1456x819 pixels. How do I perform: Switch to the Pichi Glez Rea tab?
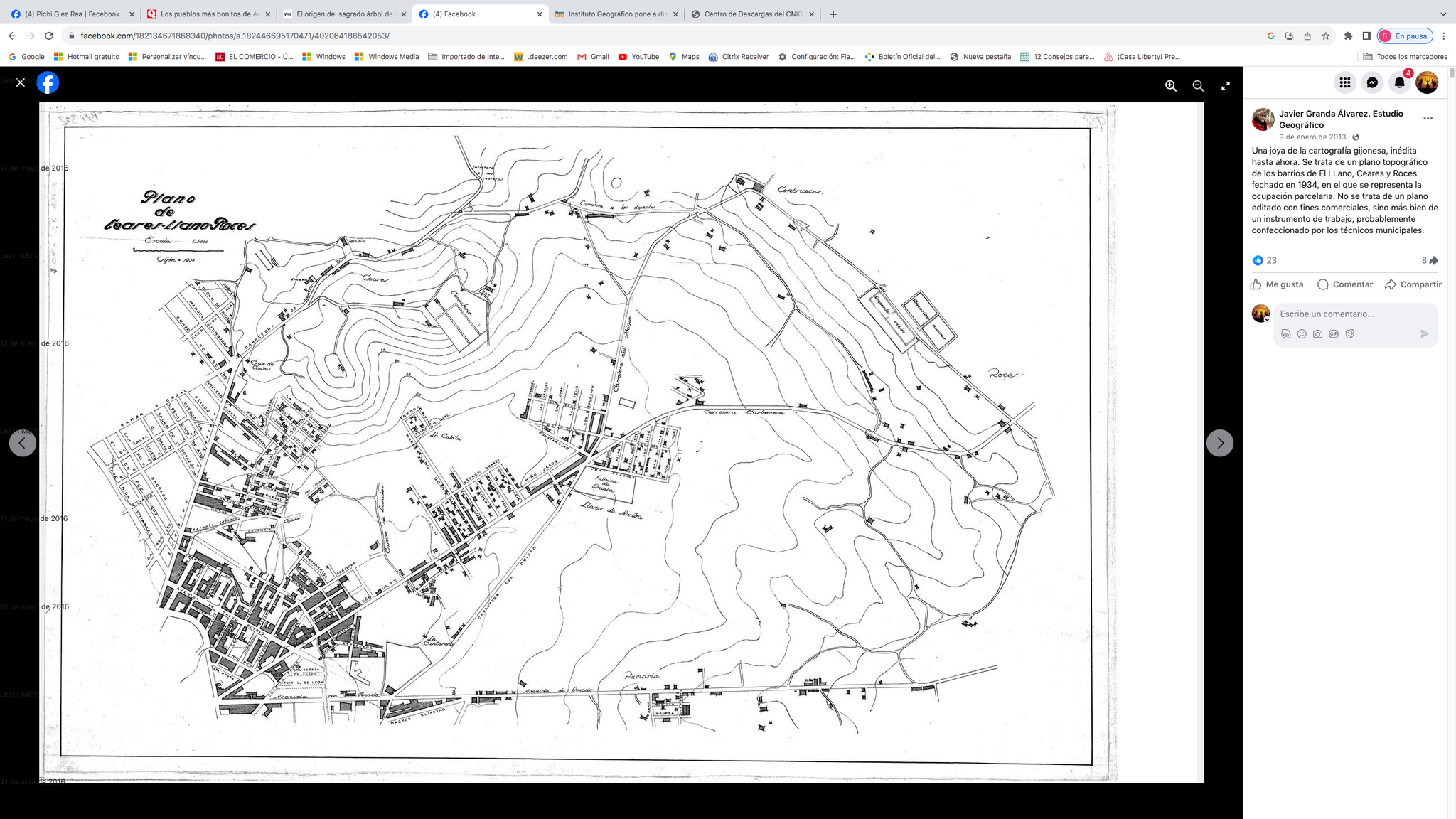72,14
